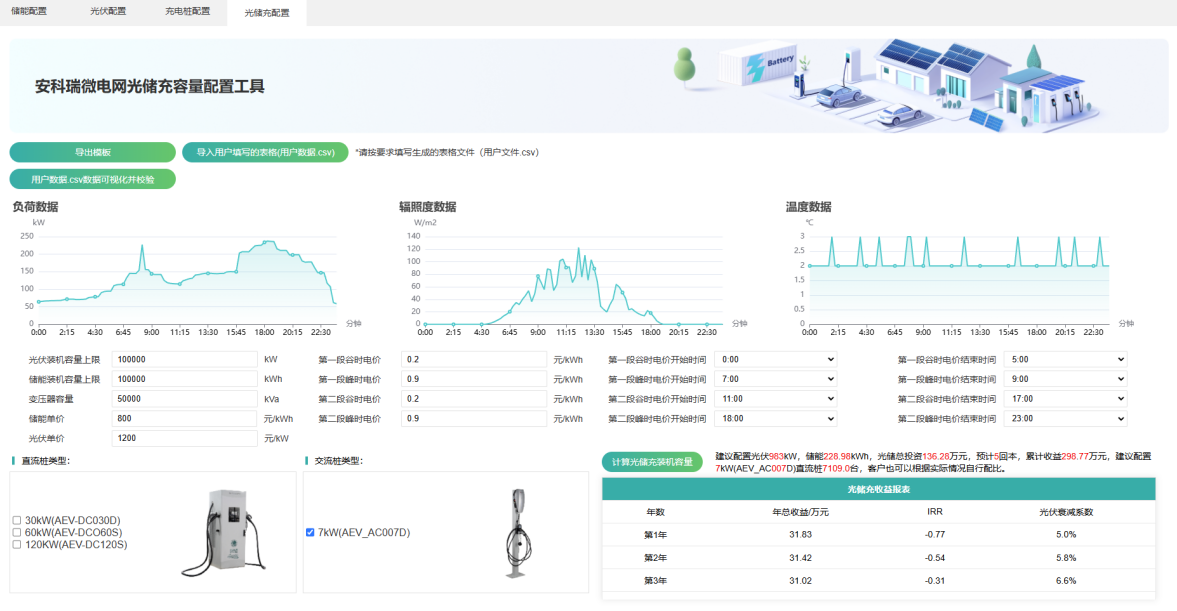点击光伏装机容量上限输入框

click(x=185, y=358)
